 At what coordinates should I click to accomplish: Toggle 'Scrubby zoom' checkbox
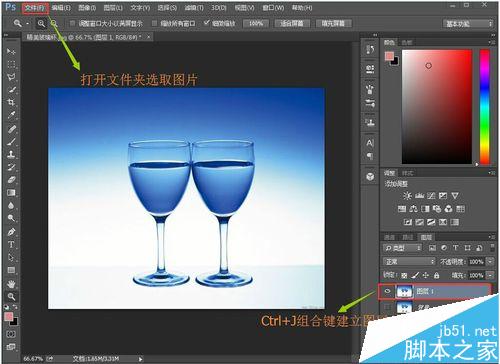pos(206,23)
